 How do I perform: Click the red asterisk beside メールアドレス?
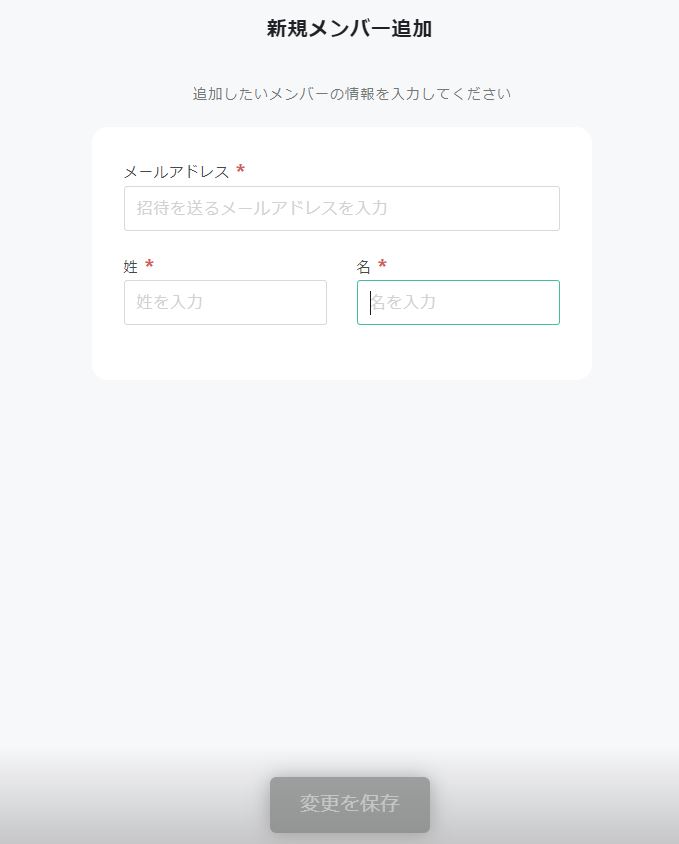coord(241,171)
